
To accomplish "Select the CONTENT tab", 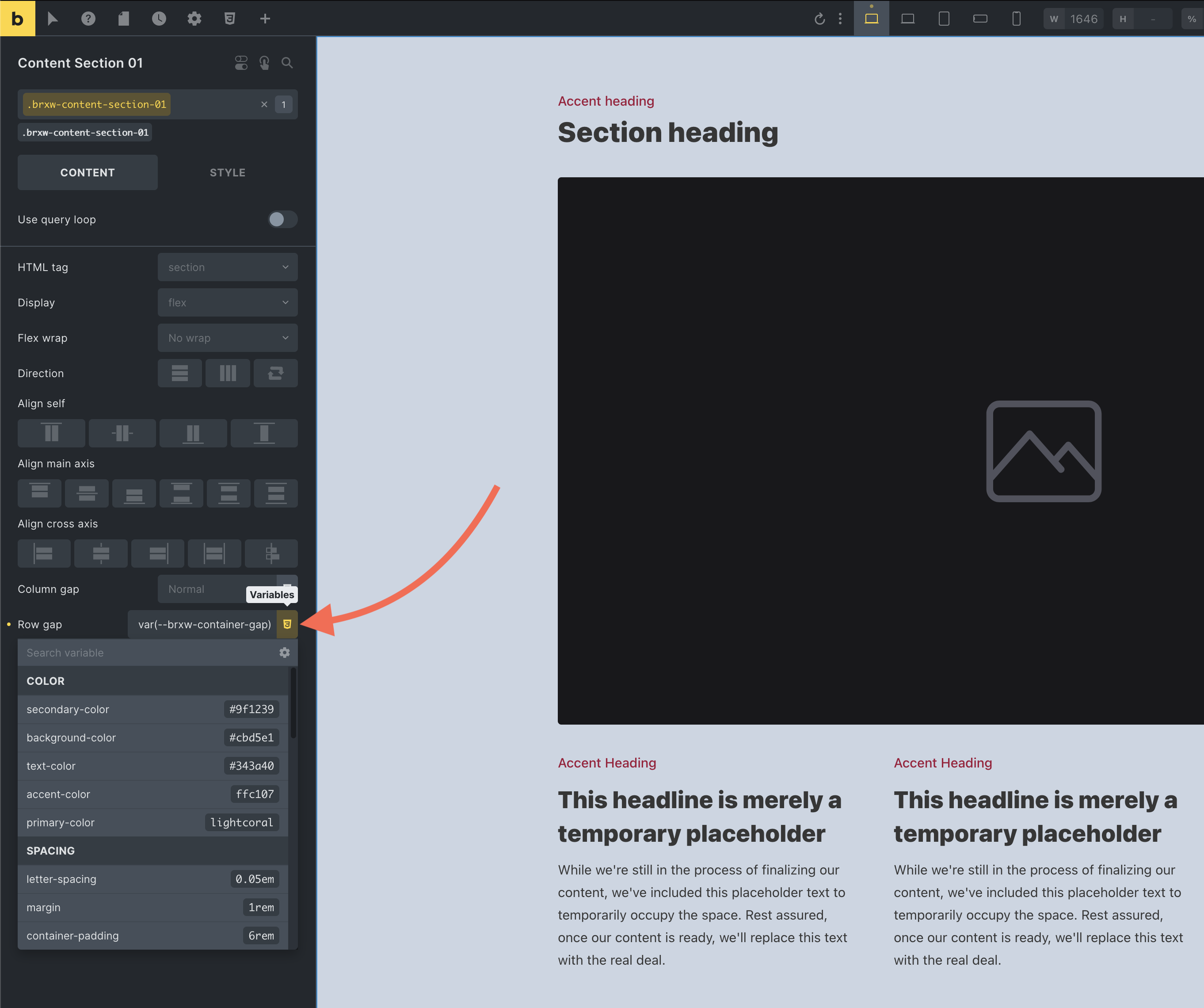I will click(x=87, y=172).
